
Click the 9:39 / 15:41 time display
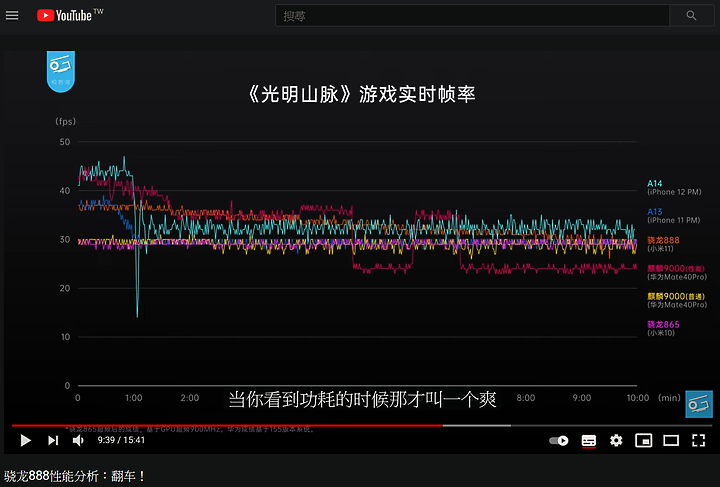click(x=121, y=440)
